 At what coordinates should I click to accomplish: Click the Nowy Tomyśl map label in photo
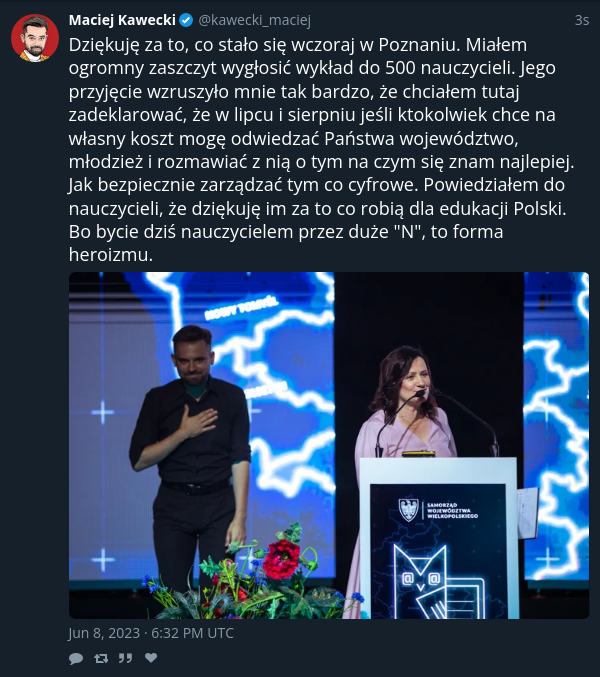[240, 308]
